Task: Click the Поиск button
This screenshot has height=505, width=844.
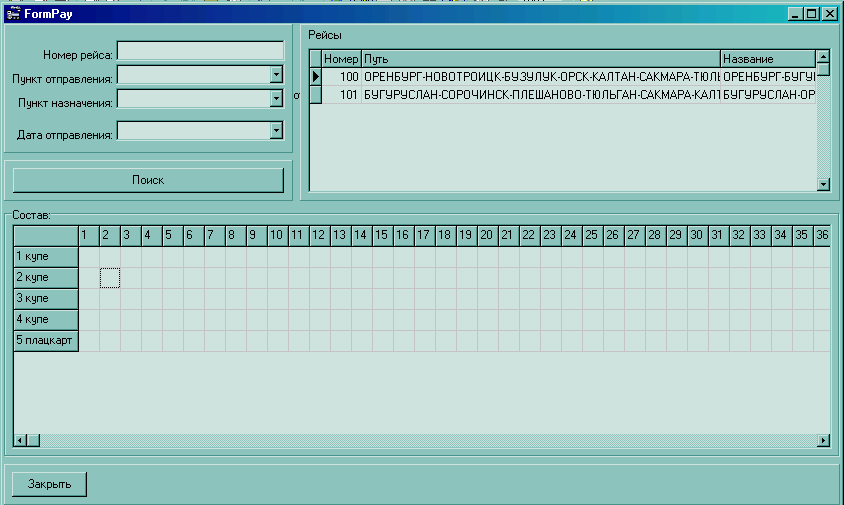Action: 148,180
